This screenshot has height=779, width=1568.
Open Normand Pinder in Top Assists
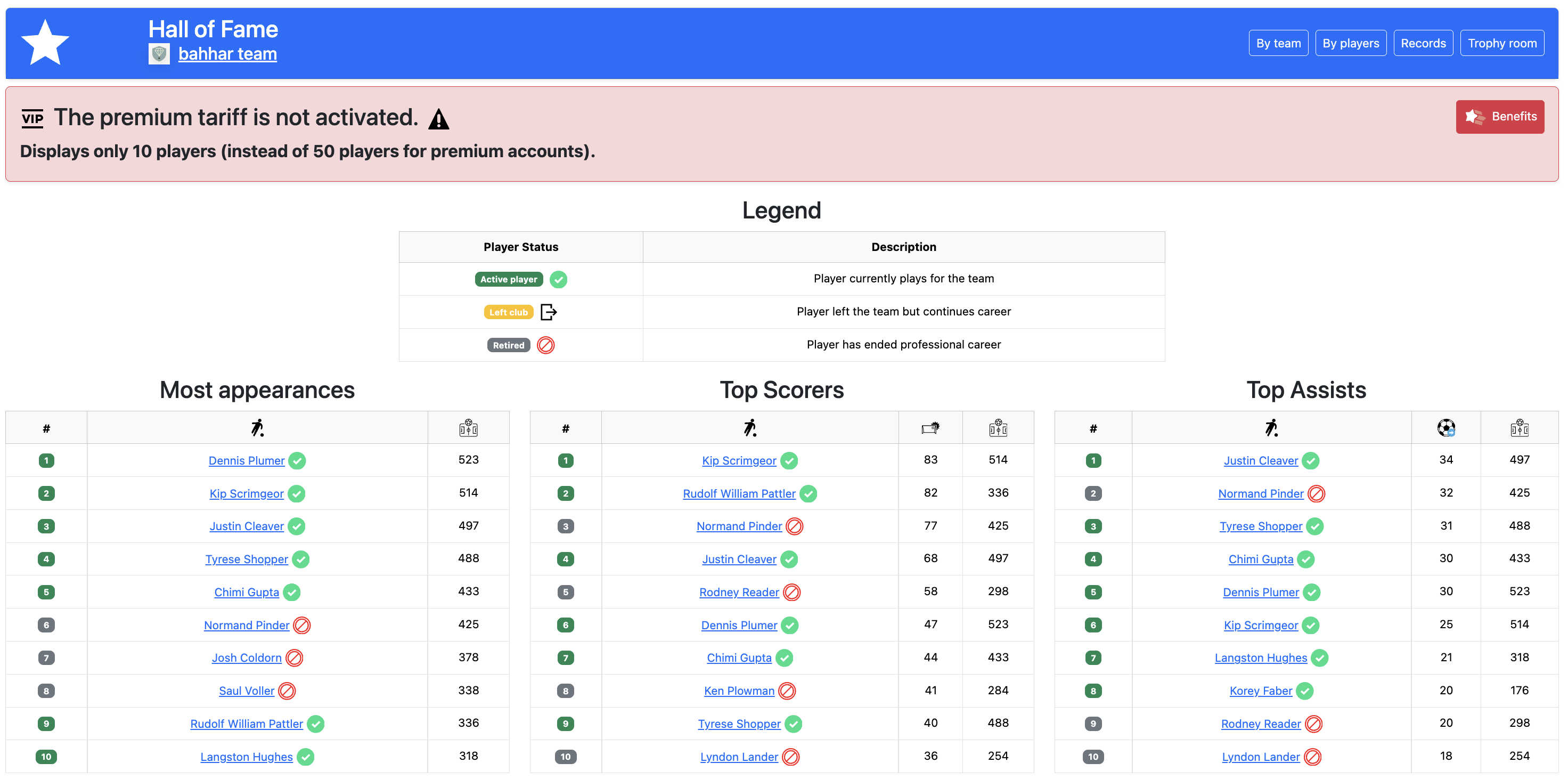[x=1261, y=494]
